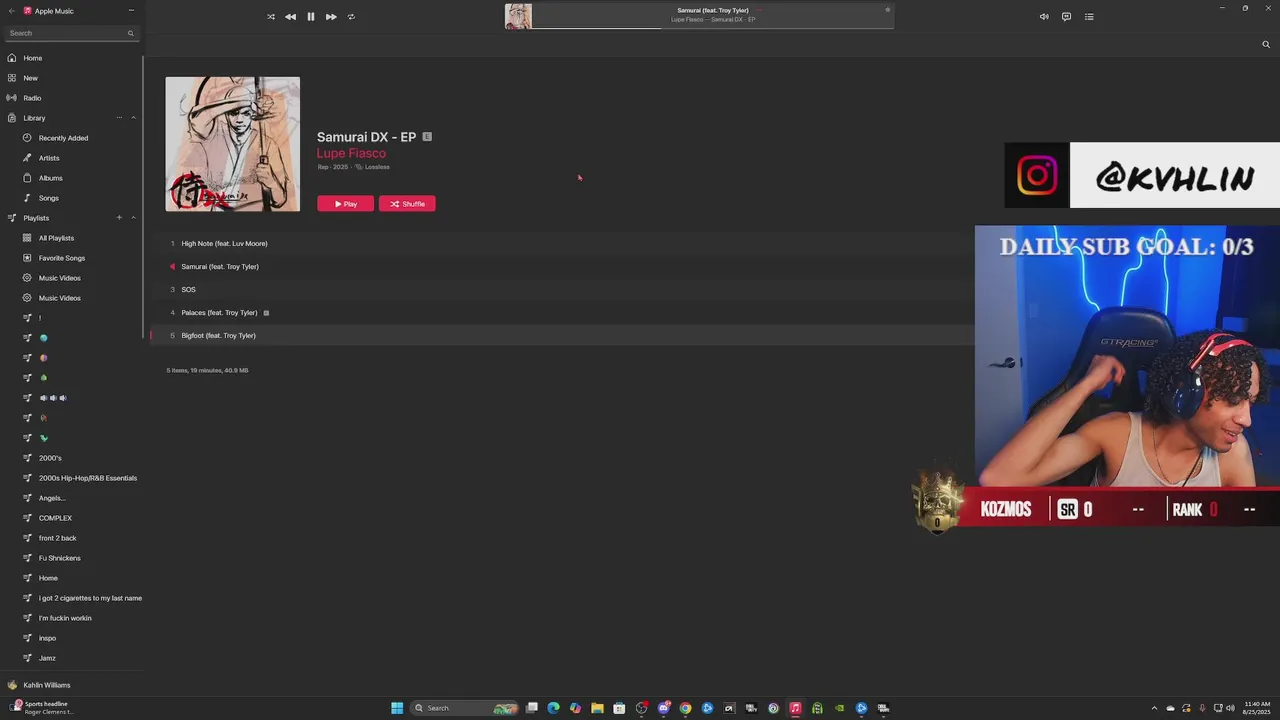This screenshot has height=720, width=1280.
Task: Open Artists in library
Action: [x=49, y=158]
